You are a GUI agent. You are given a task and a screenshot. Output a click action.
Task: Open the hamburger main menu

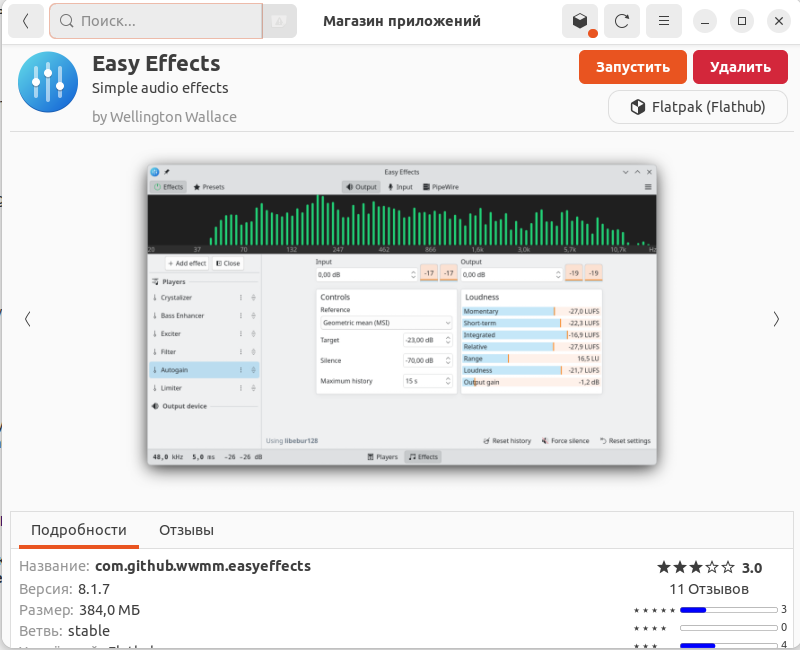(x=663, y=21)
